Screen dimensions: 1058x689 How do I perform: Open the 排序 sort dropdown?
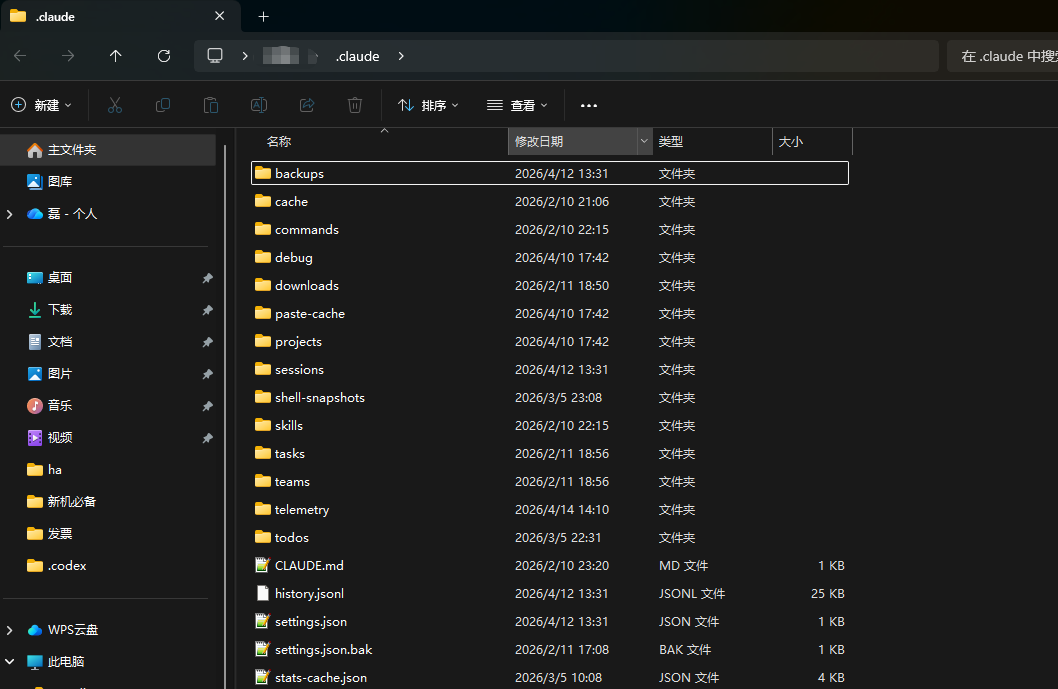pyautogui.click(x=428, y=105)
